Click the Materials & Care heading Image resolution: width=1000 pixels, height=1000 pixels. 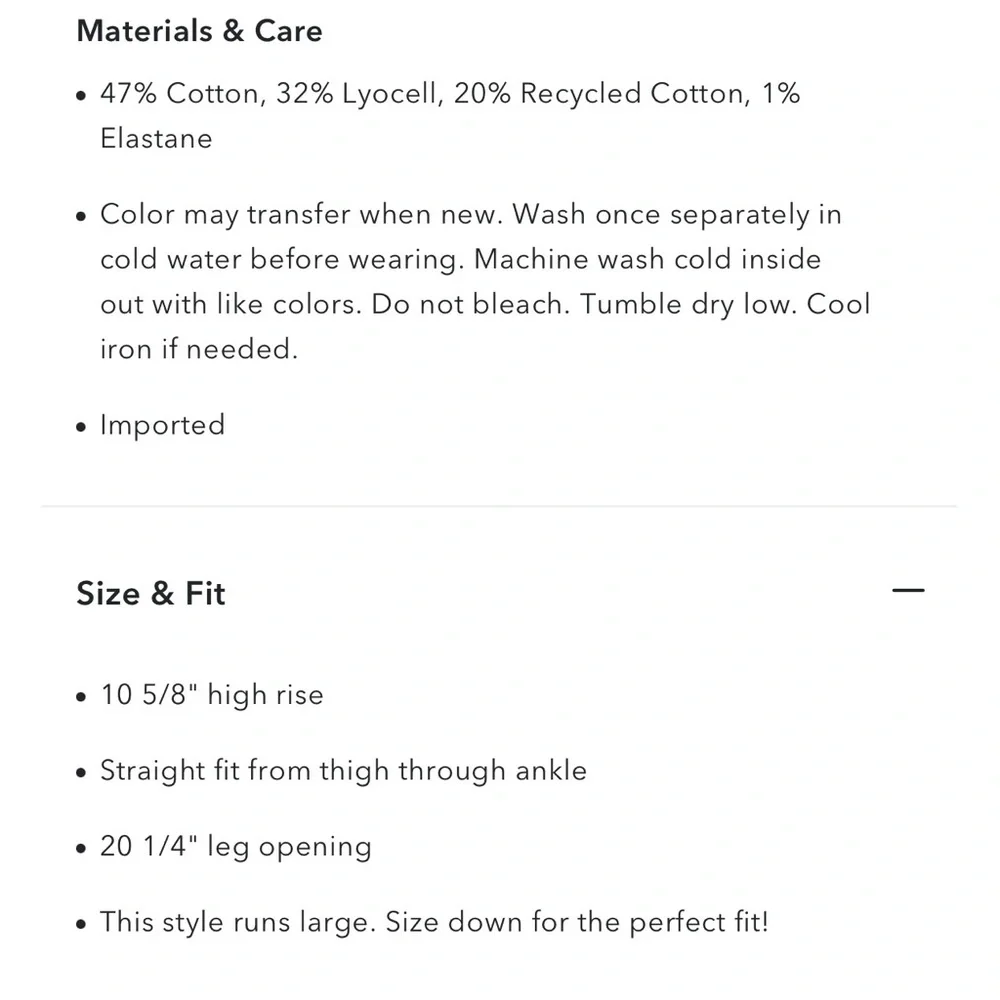[199, 31]
